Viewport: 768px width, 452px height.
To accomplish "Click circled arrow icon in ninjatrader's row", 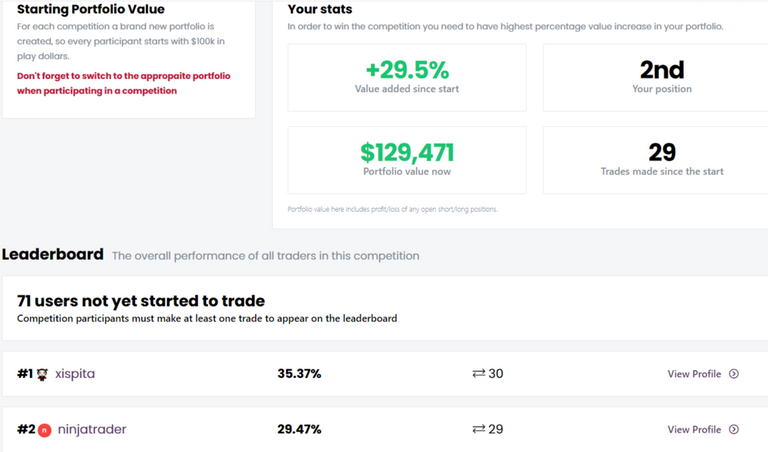I will (734, 429).
